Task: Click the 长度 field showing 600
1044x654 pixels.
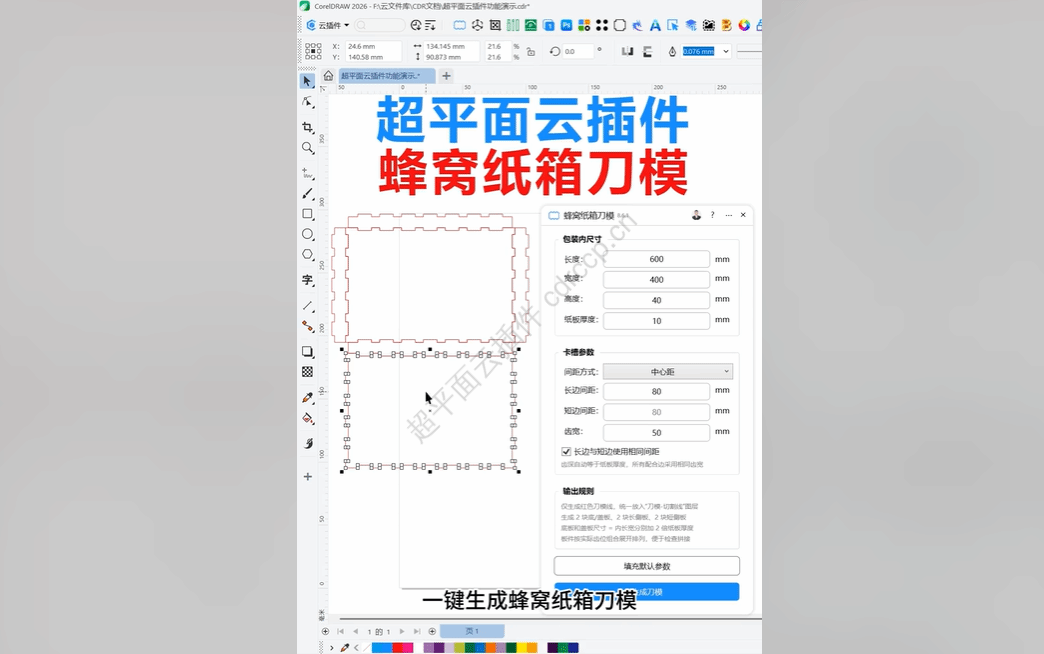Action: [656, 259]
